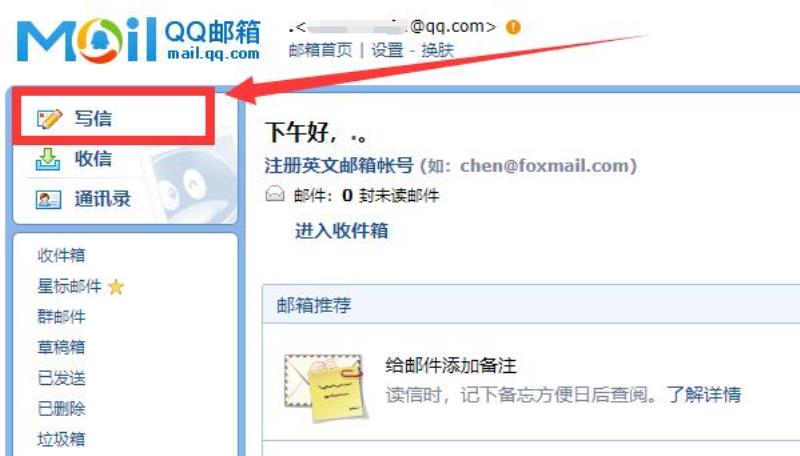Select 垃圾箱 junk folder
Viewport: 800px width, 456px height.
61,439
